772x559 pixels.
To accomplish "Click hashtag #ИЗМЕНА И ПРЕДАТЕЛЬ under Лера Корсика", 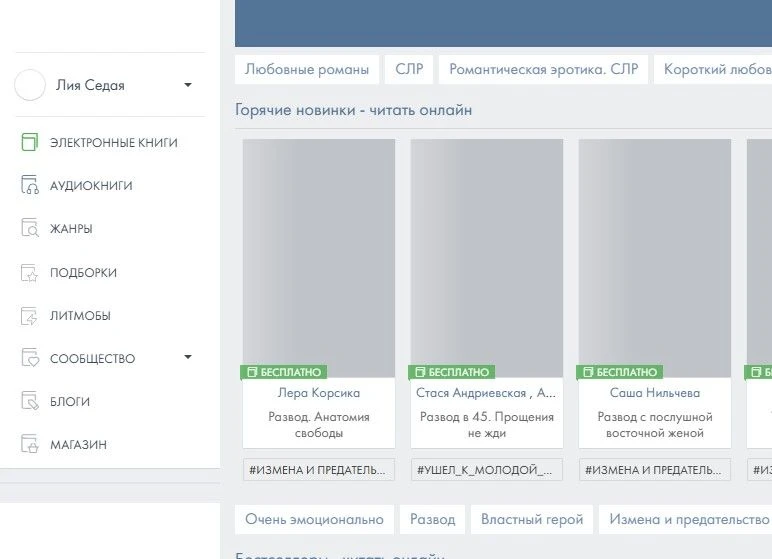I will (x=319, y=470).
